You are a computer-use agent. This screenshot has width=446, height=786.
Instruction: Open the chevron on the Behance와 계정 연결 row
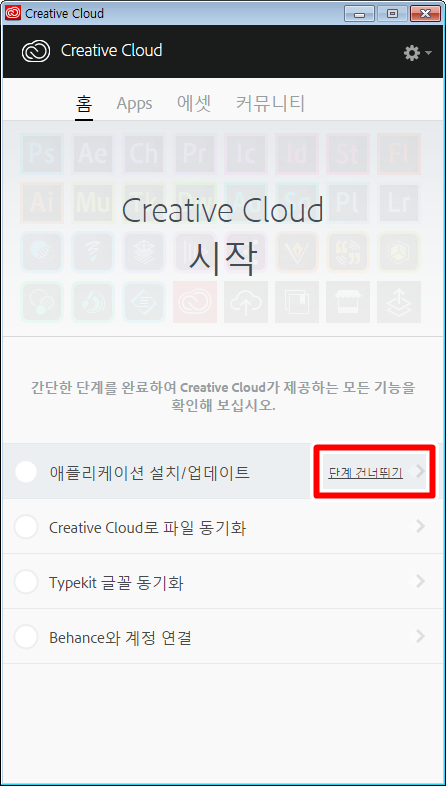420,637
